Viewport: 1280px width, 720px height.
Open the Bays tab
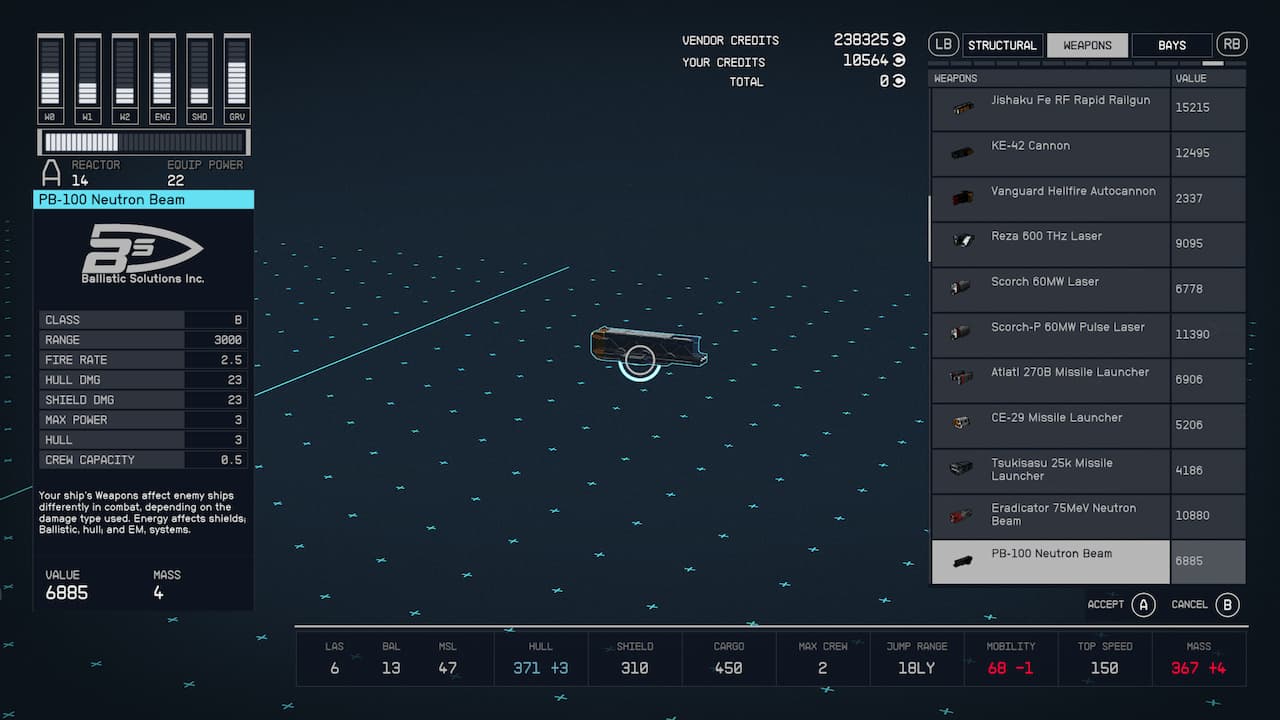(x=1171, y=45)
